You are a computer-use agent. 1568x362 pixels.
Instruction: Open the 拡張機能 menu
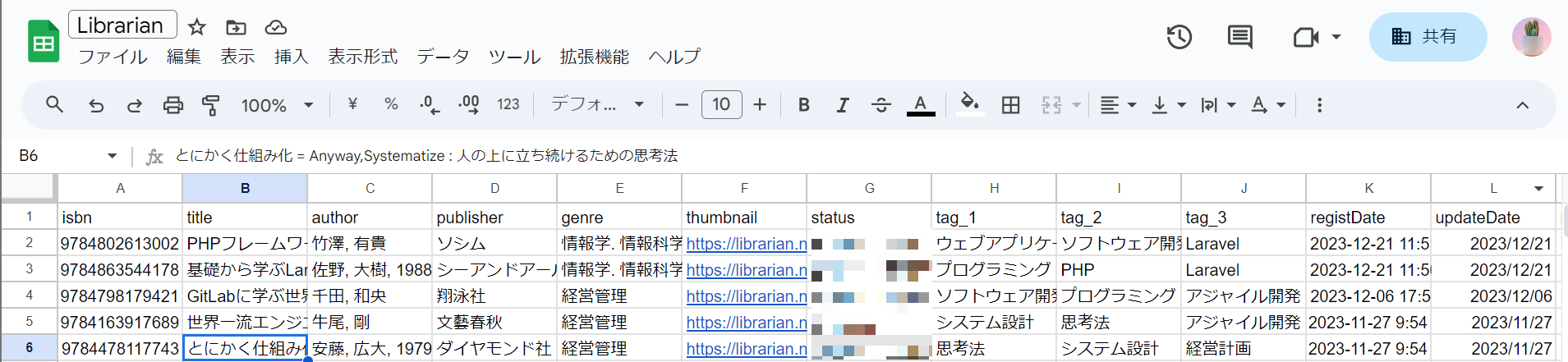tap(594, 57)
